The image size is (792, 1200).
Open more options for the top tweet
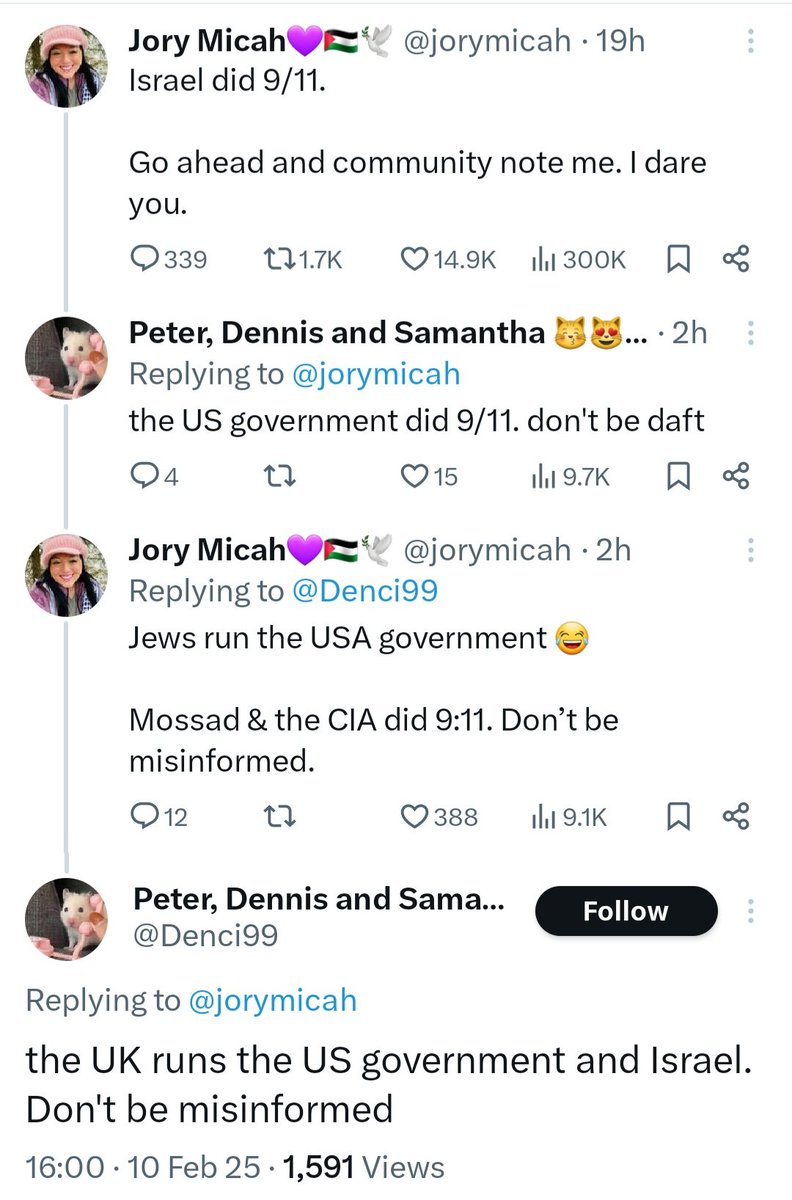point(752,41)
